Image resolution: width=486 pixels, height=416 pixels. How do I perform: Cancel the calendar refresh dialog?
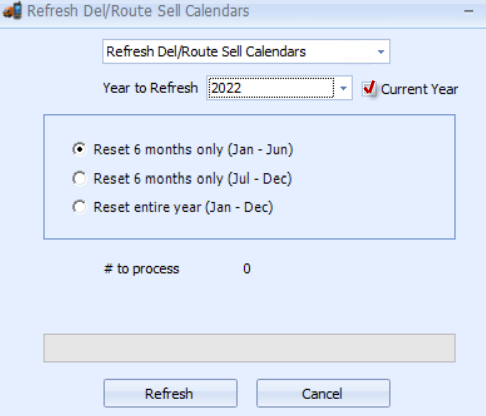click(323, 393)
